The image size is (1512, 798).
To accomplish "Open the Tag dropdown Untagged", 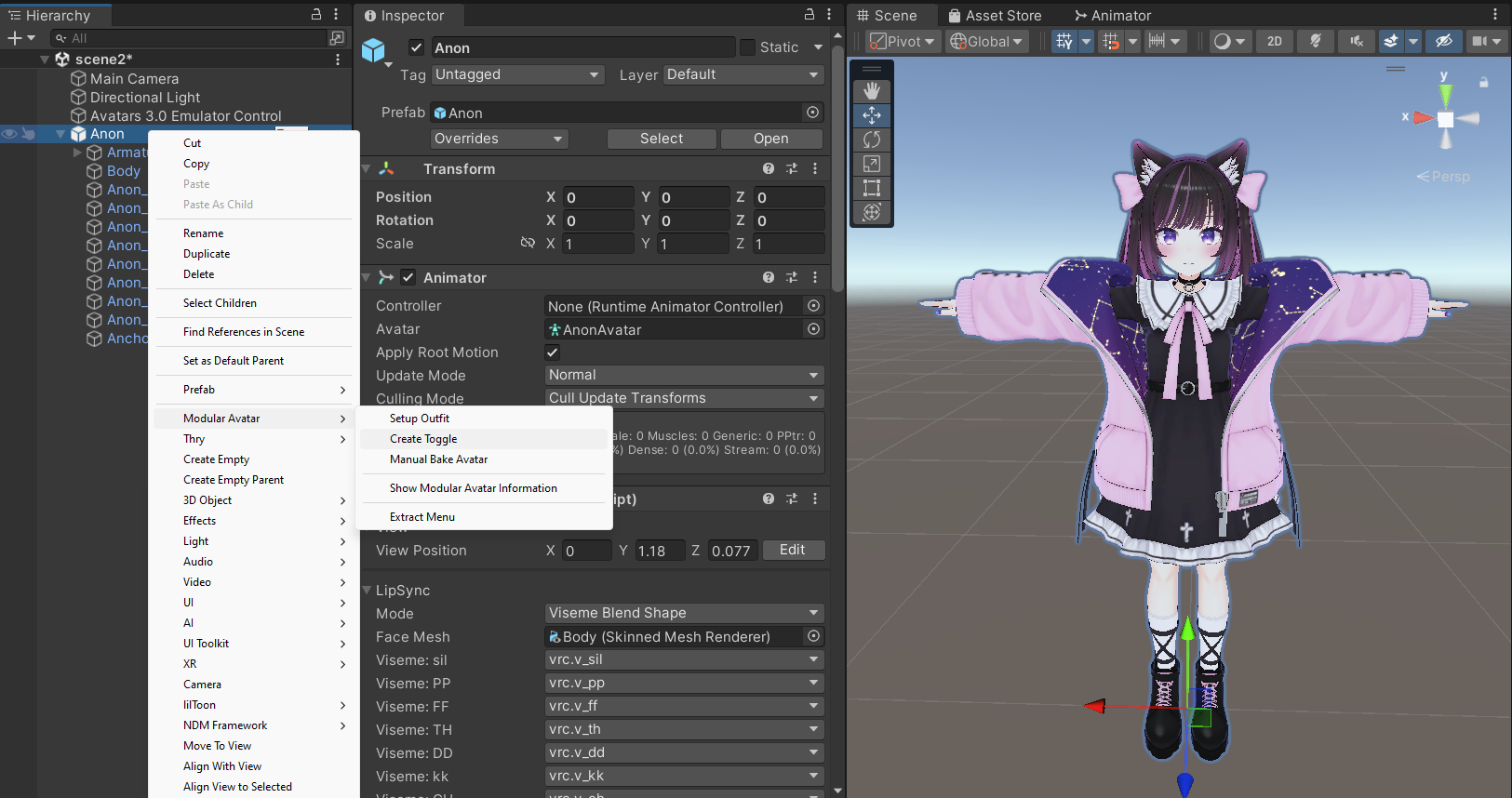I will click(x=518, y=74).
